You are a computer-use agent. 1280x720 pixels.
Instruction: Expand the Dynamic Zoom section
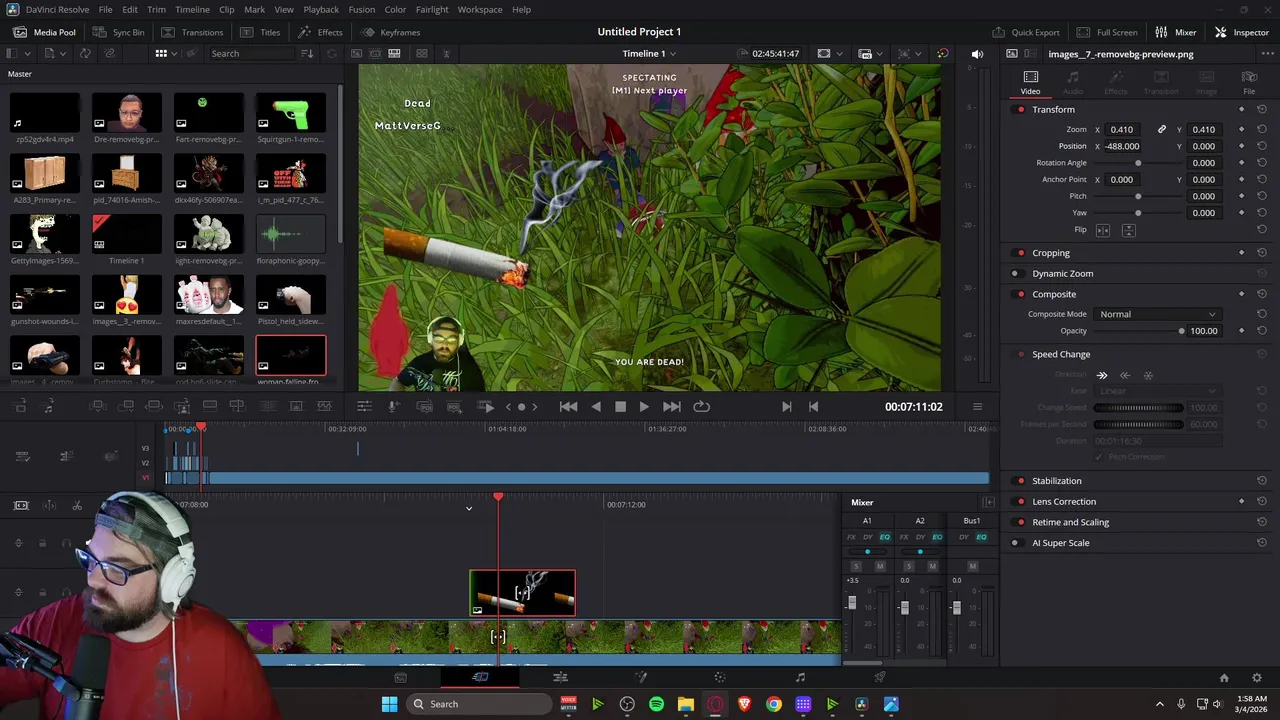pos(1062,273)
